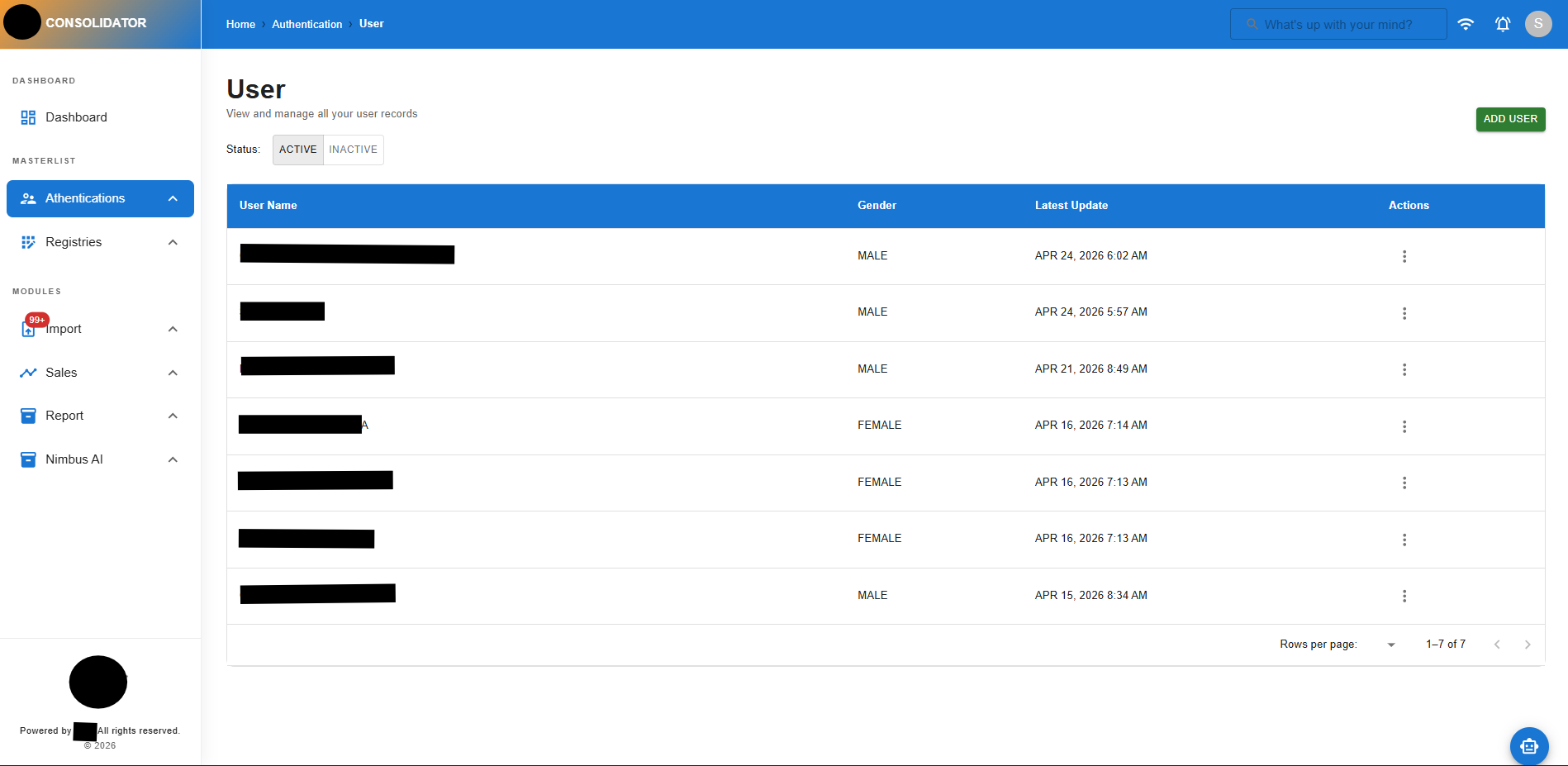Click the ADD USER button
Image resolution: width=1568 pixels, height=766 pixels.
[1510, 119]
